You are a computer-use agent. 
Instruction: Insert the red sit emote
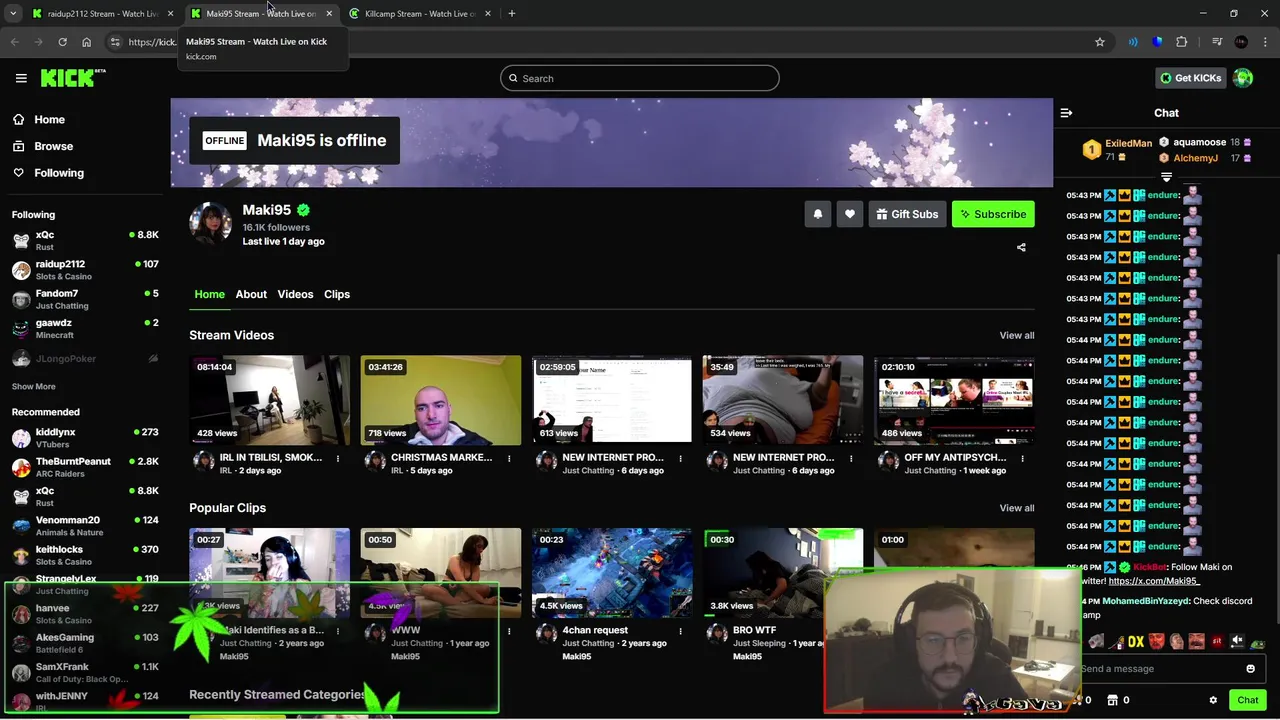click(1217, 642)
